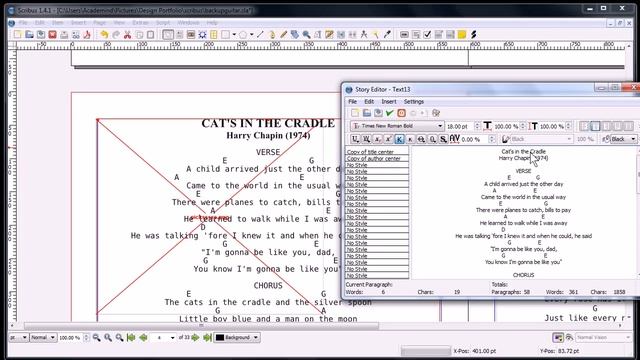This screenshot has width=640, height=360.
Task: Select the Insert Render Frame tool
Action: point(202,35)
